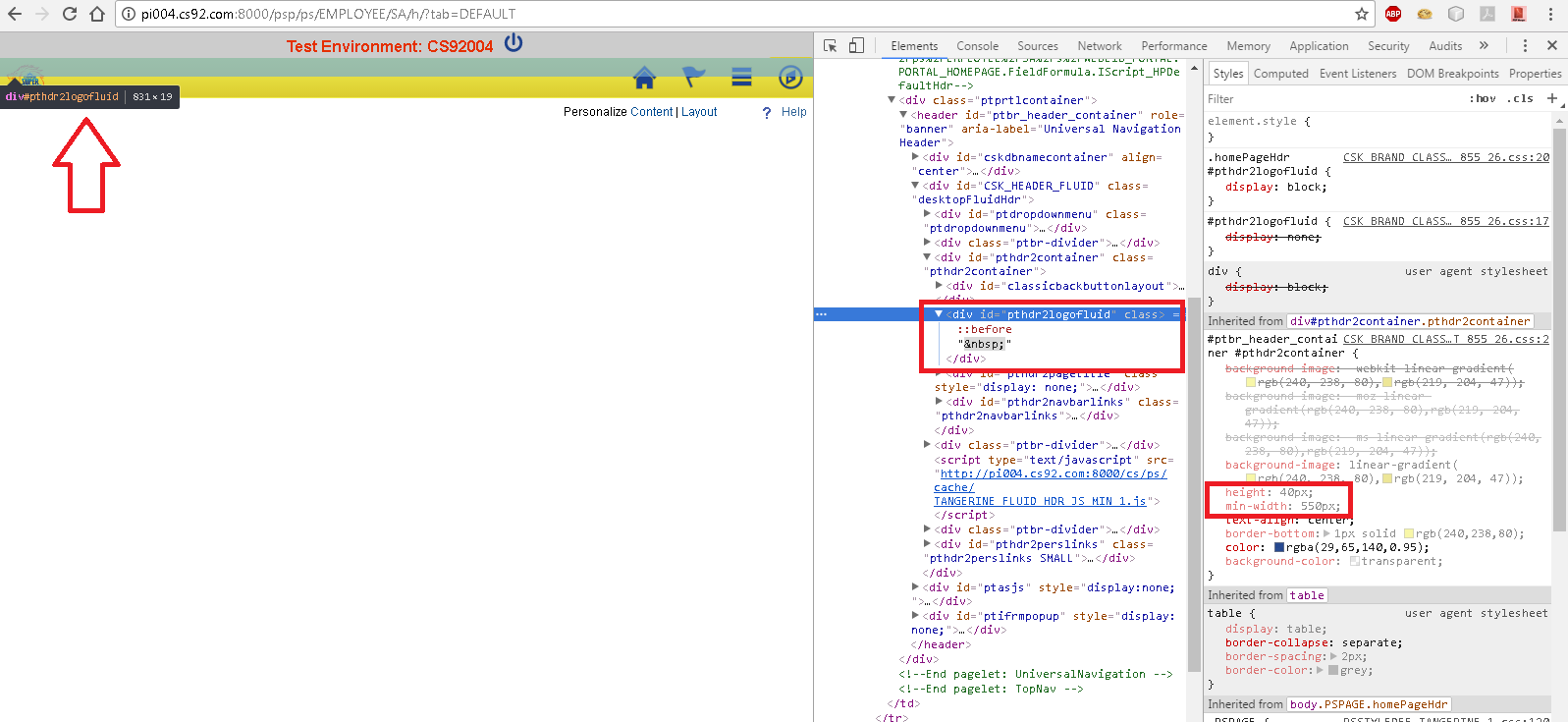This screenshot has height=722, width=1568.
Task: Open the compass NavBar icon
Action: coord(790,78)
